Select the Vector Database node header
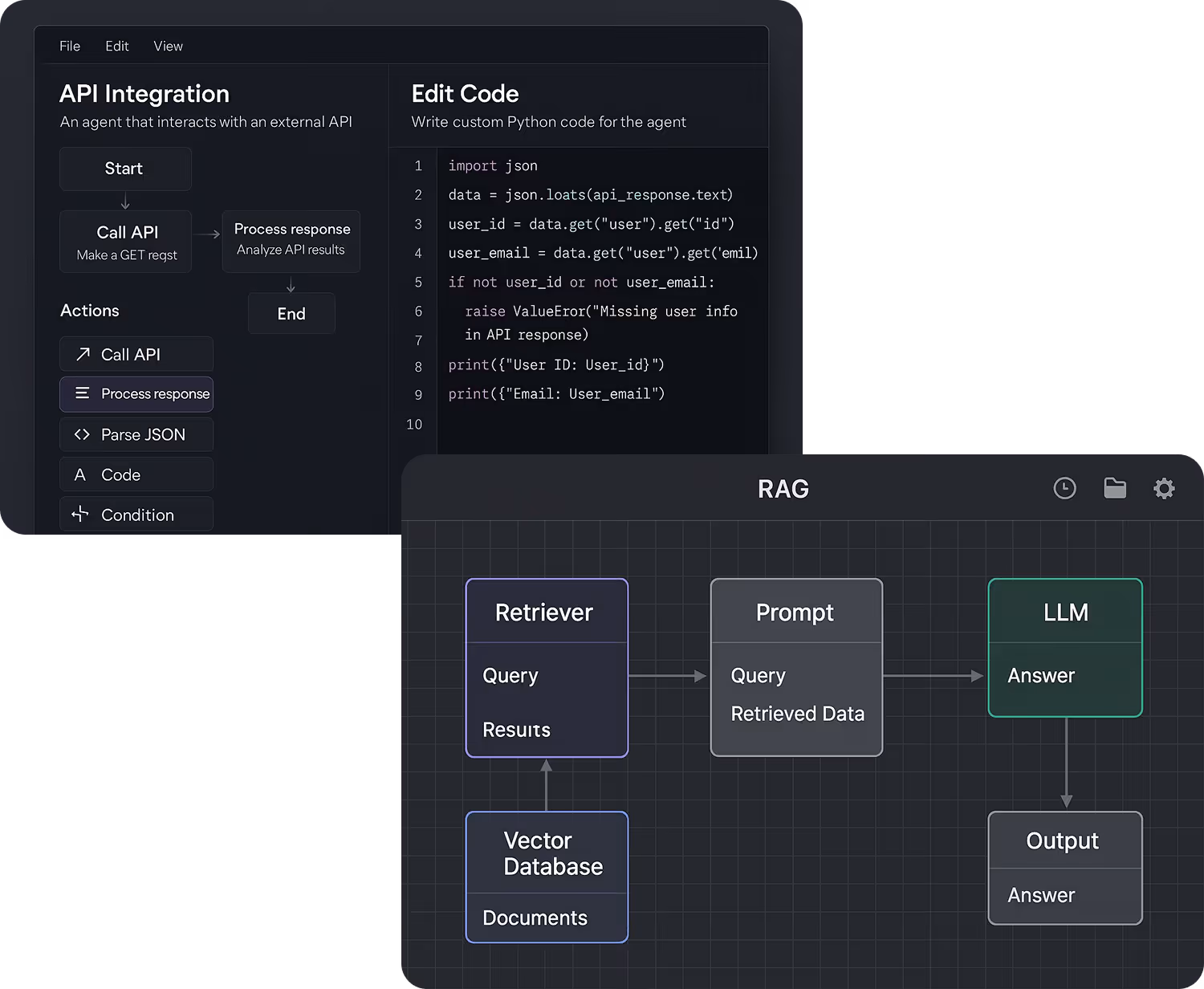 click(547, 853)
